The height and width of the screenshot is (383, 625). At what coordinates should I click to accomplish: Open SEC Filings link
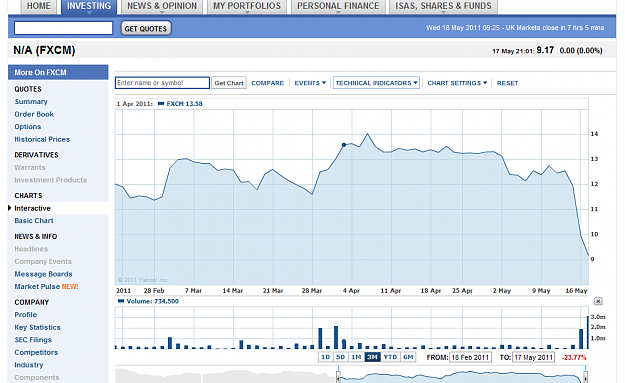33,340
